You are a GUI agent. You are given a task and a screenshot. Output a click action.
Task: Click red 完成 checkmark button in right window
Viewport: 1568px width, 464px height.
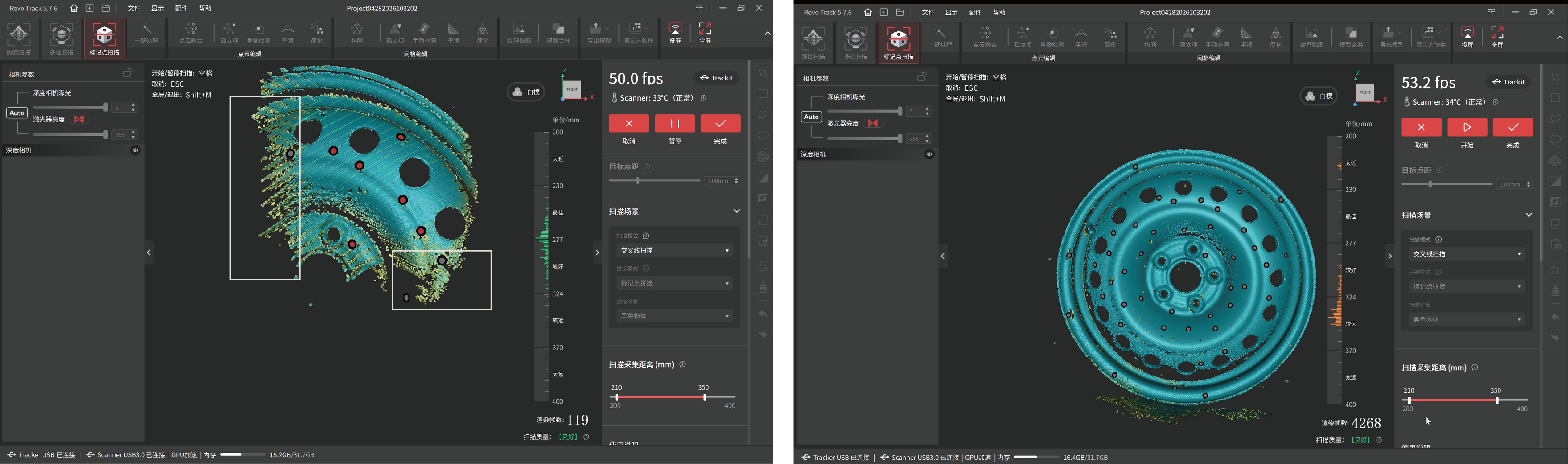tap(1512, 127)
